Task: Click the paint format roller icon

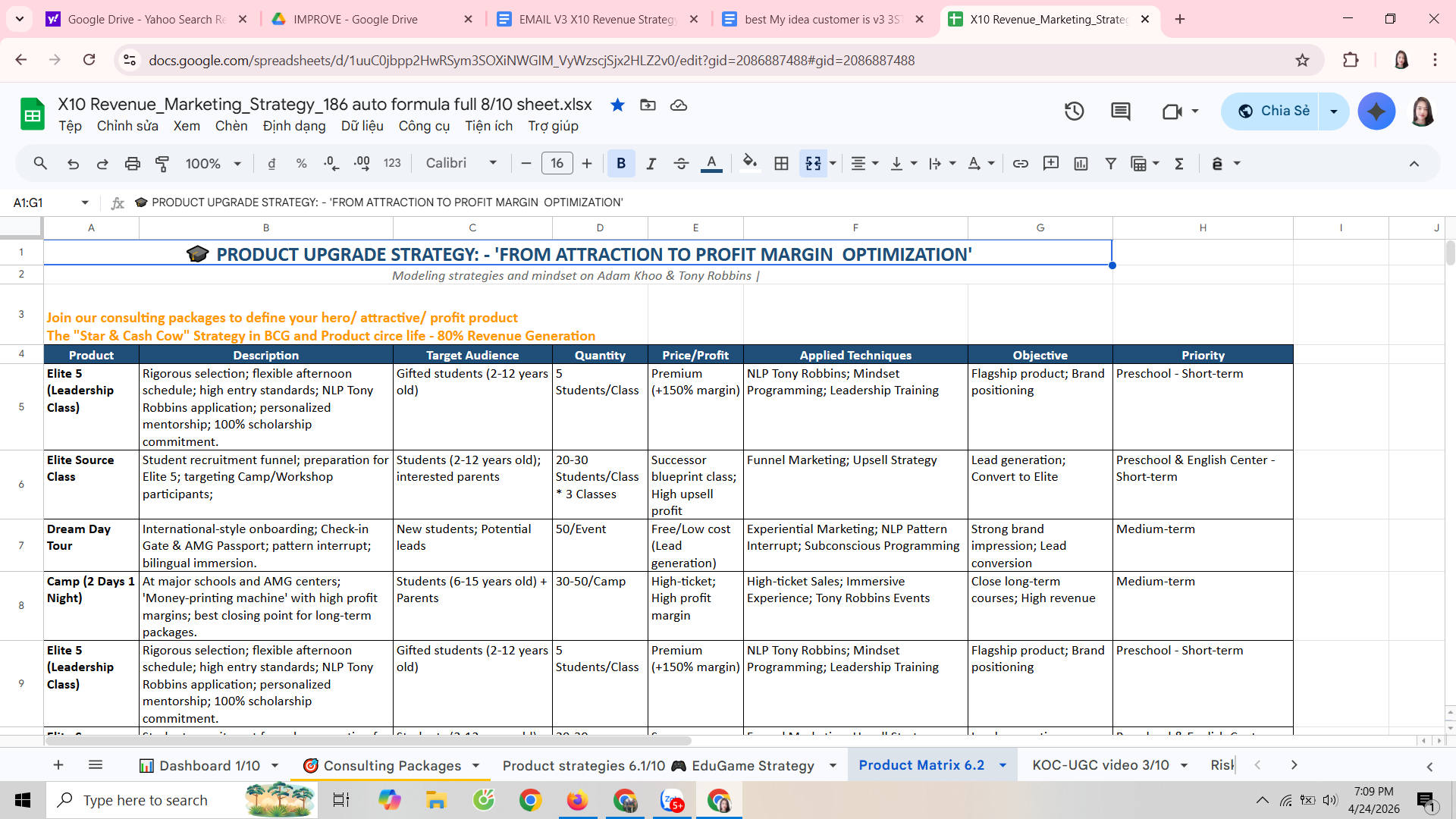Action: [162, 163]
